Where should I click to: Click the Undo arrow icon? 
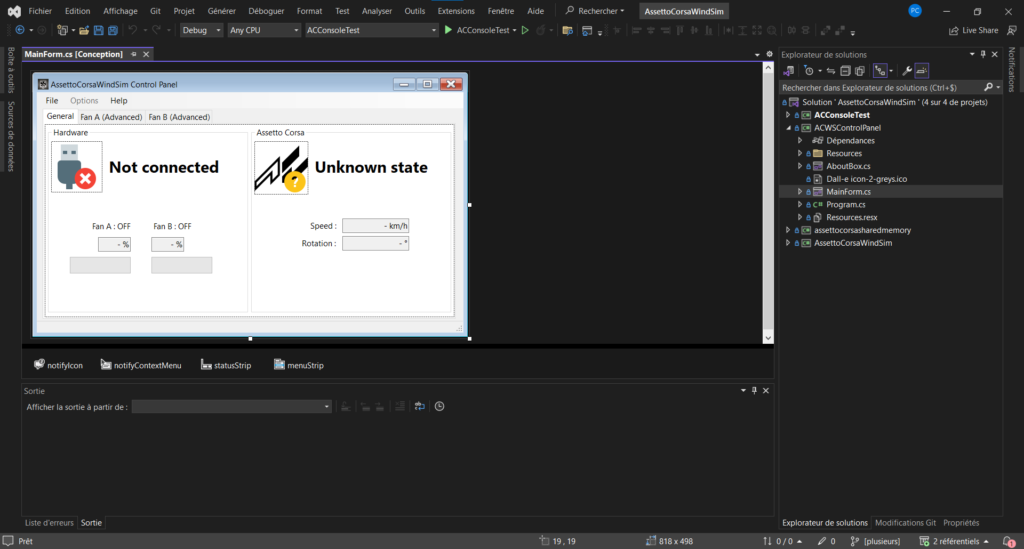(133, 30)
